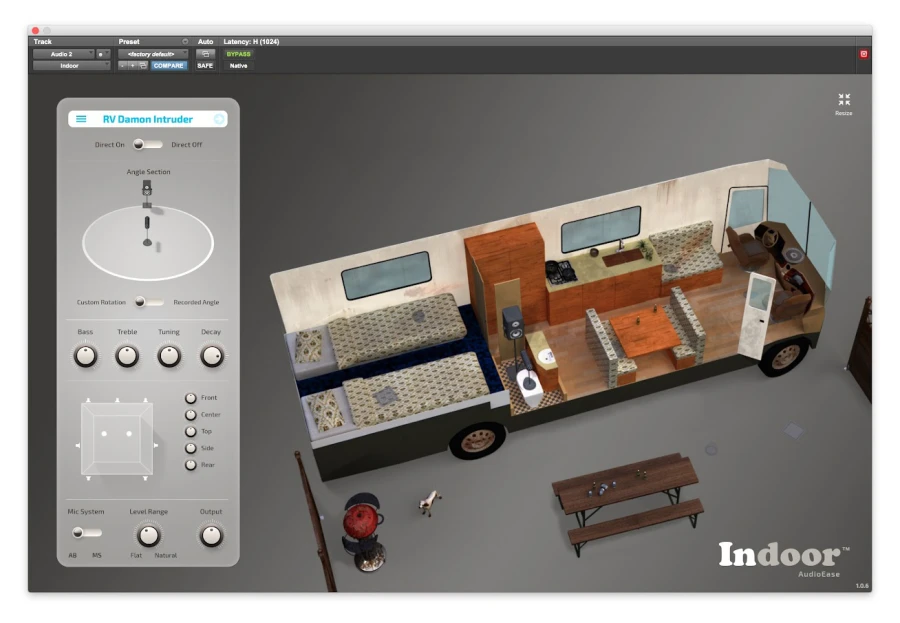Click the Resize icon in the 3D view
The image size is (900, 623).
coord(844,99)
